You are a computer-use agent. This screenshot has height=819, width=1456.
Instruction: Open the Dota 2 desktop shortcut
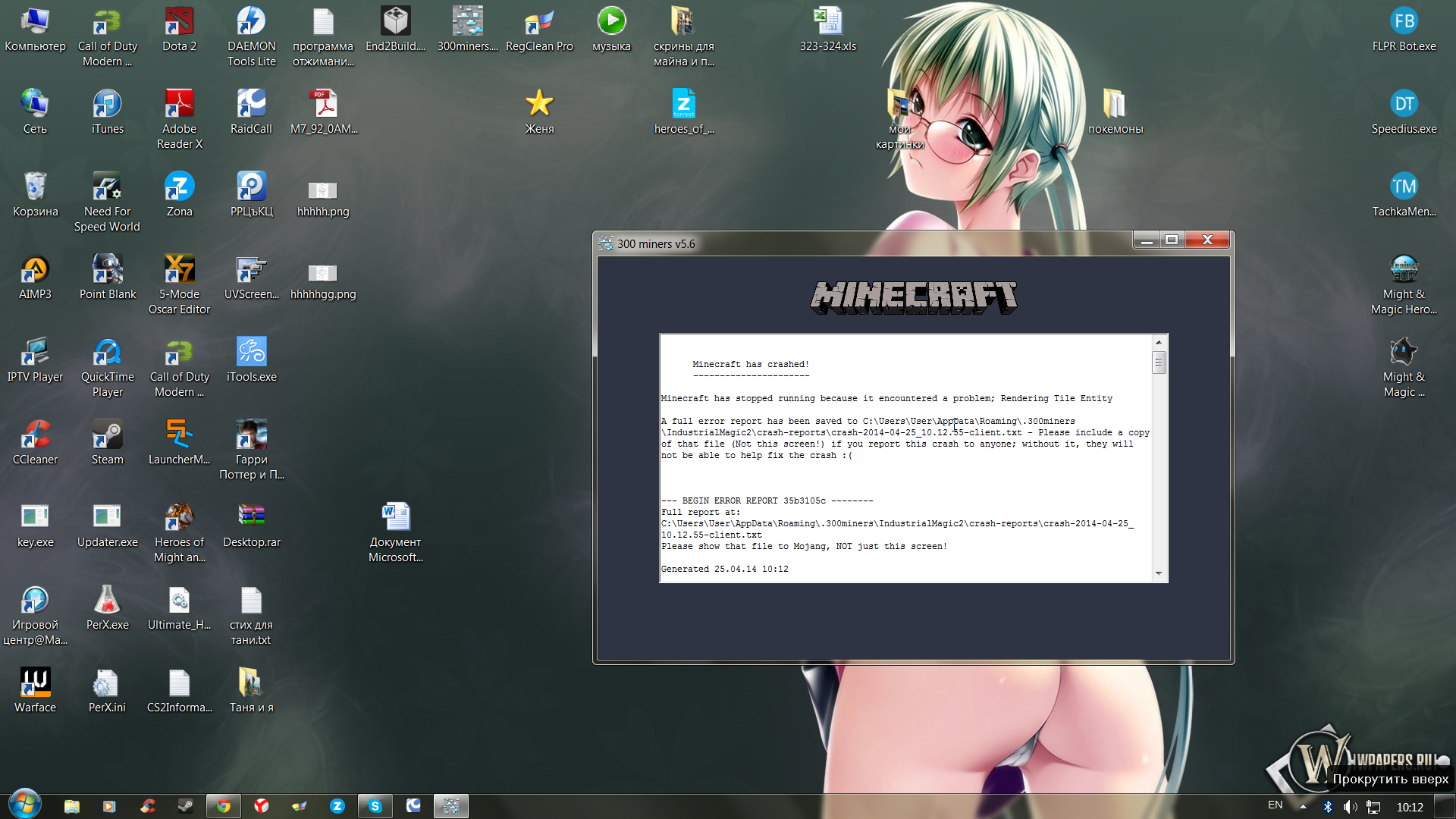pyautogui.click(x=179, y=23)
